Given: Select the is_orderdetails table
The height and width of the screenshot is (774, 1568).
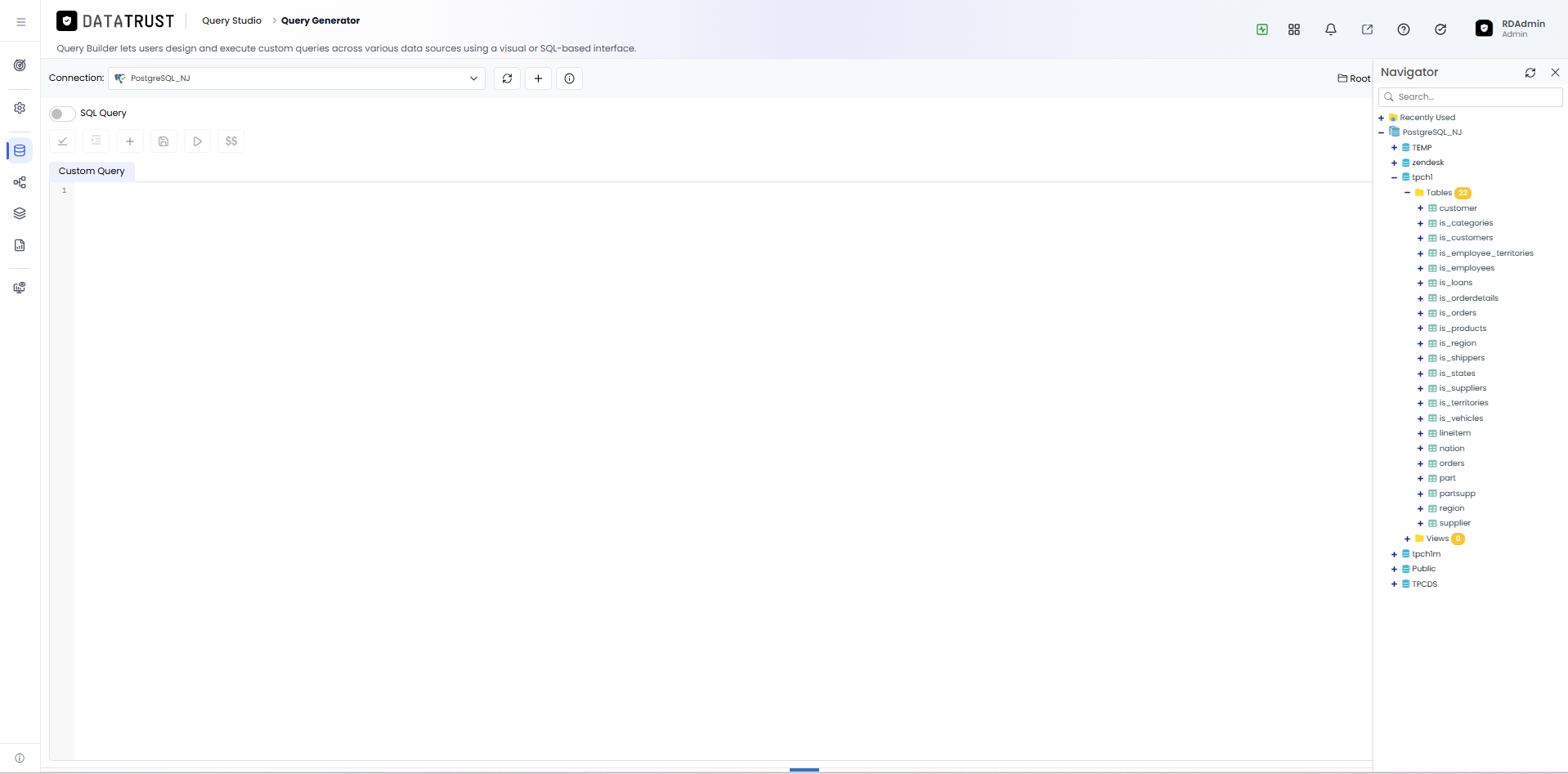Looking at the screenshot, I should tap(1468, 298).
